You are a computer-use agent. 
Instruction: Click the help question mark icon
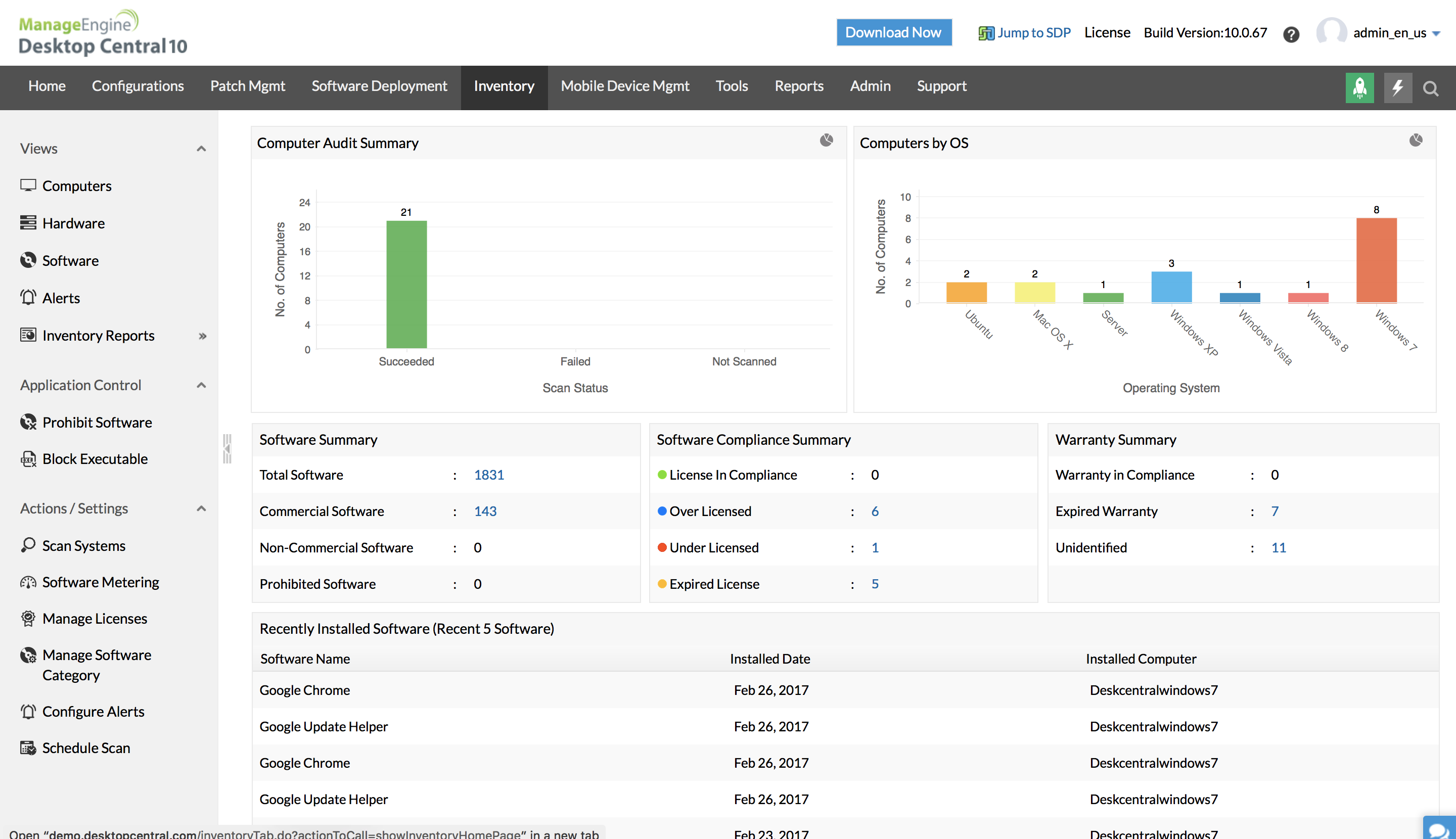(1291, 34)
